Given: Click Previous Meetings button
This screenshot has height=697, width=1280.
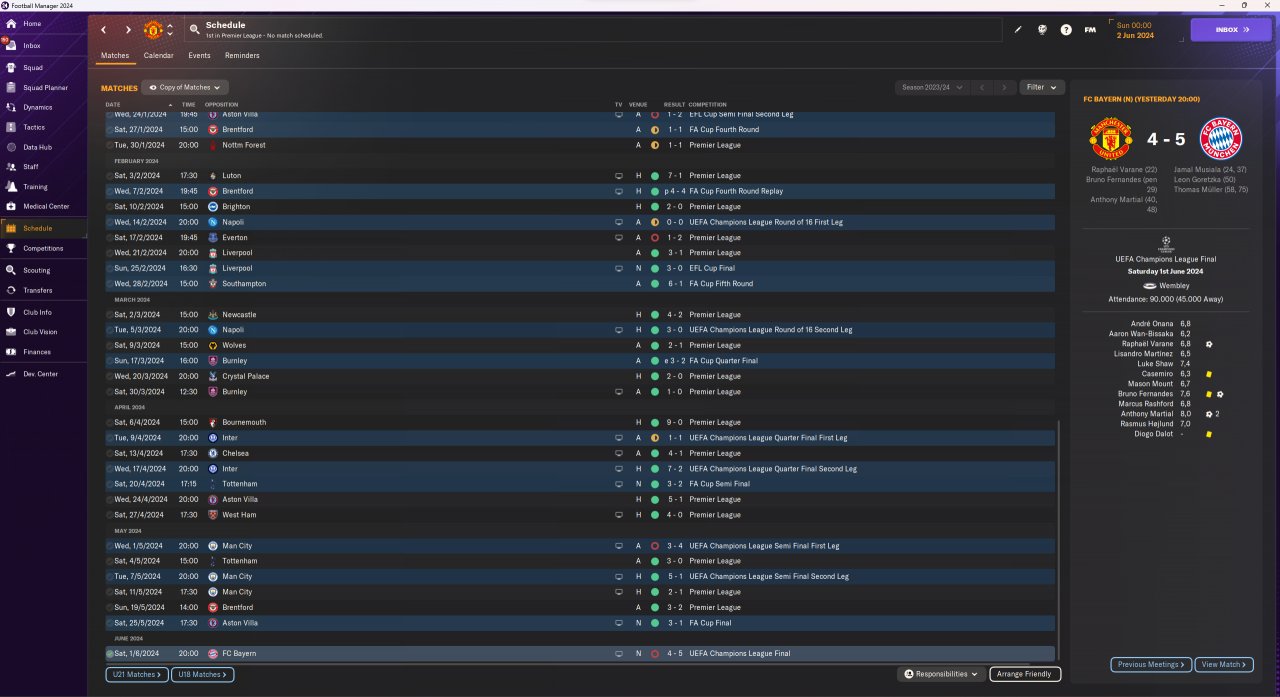Looking at the screenshot, I should coord(1151,664).
